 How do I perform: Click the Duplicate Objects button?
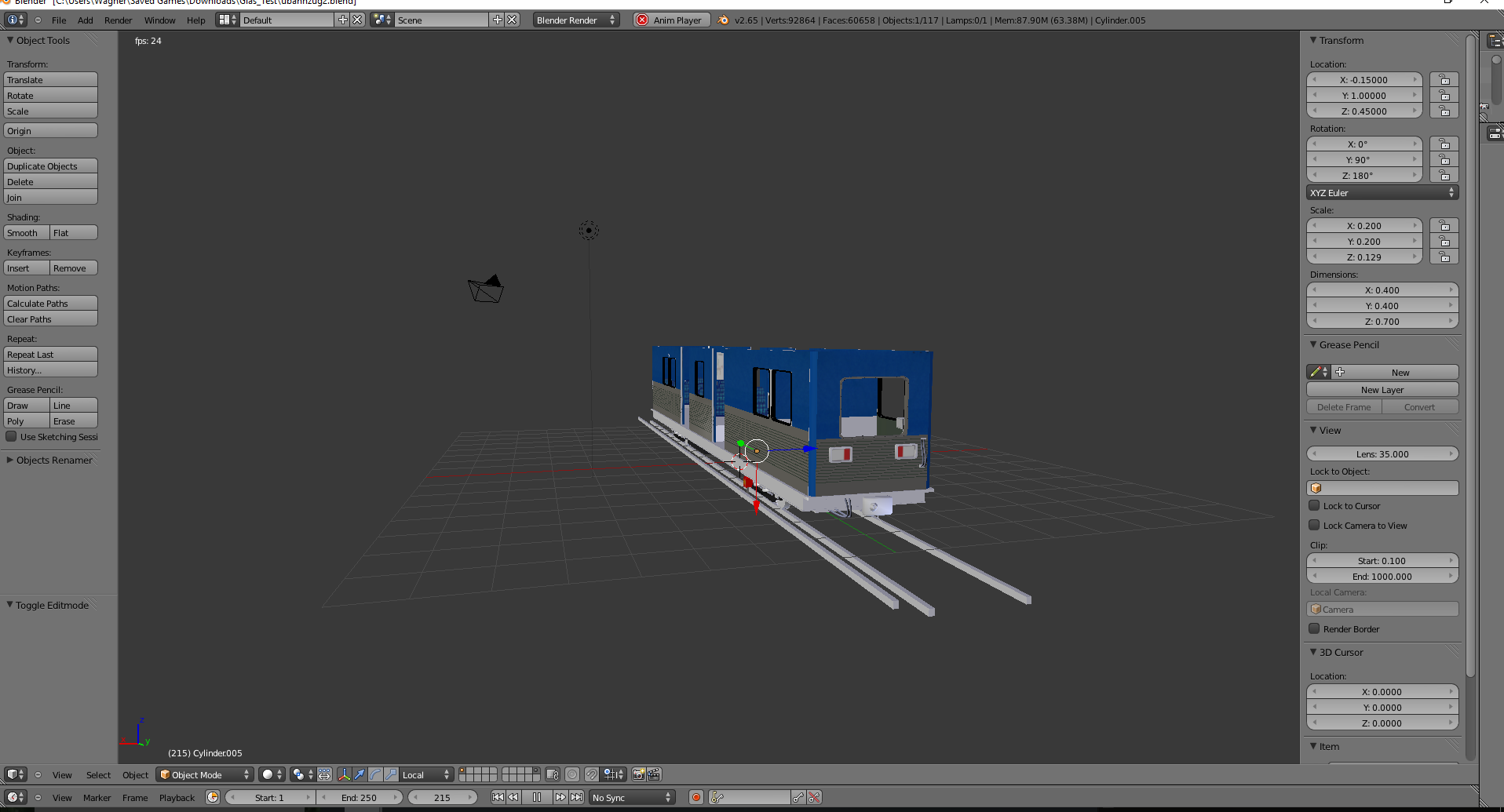point(51,166)
